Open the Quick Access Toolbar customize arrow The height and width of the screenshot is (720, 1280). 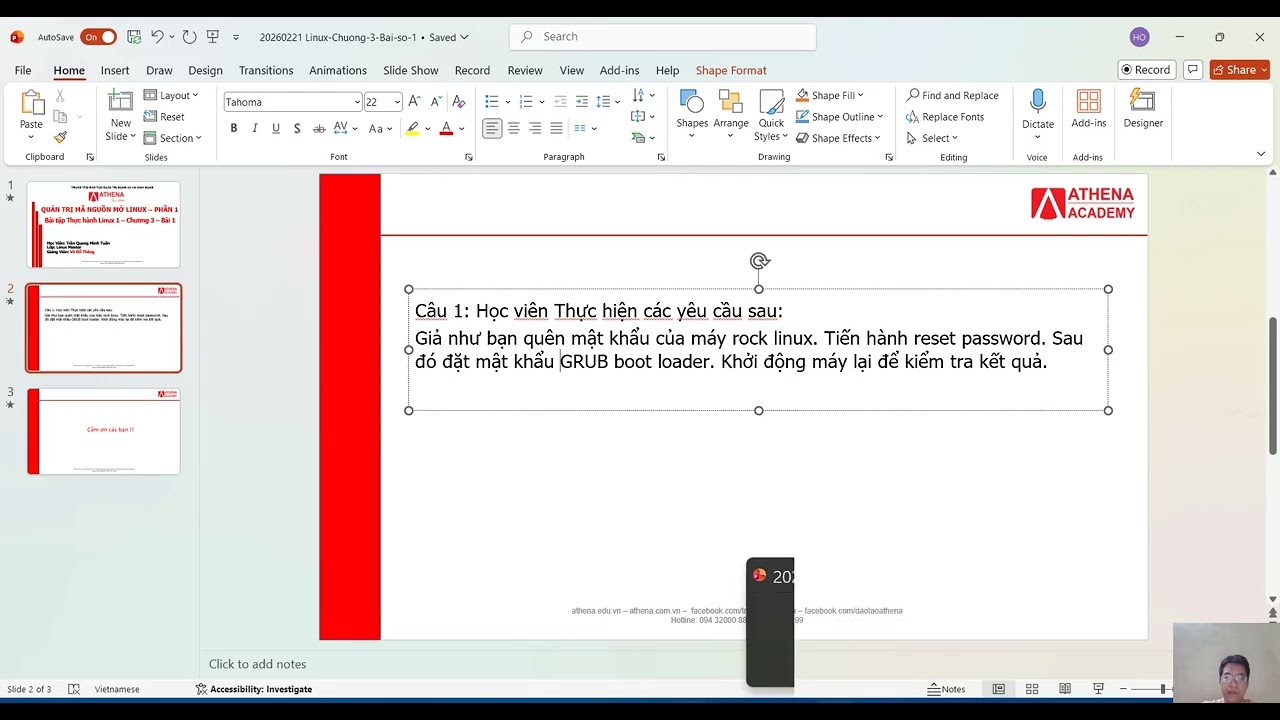pyautogui.click(x=236, y=37)
